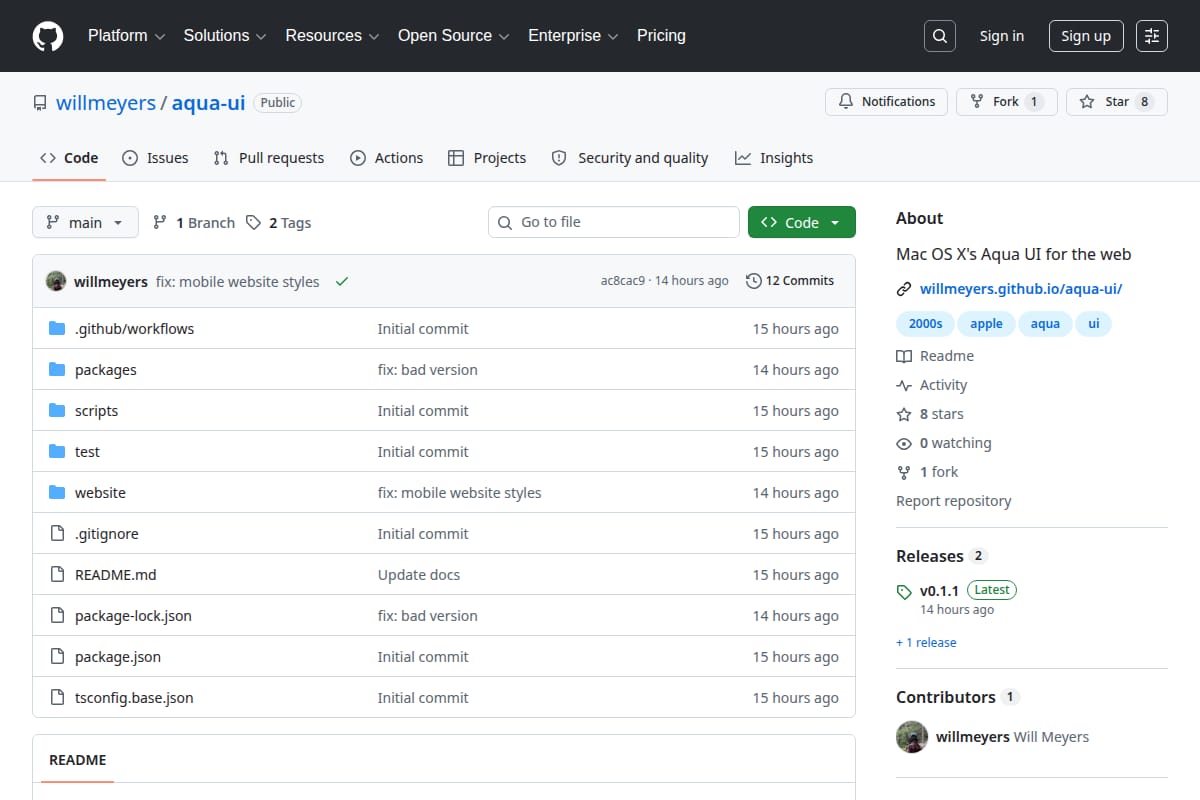Screen dimensions: 1200x800
Task: Open 12 Commits history
Action: 790,281
